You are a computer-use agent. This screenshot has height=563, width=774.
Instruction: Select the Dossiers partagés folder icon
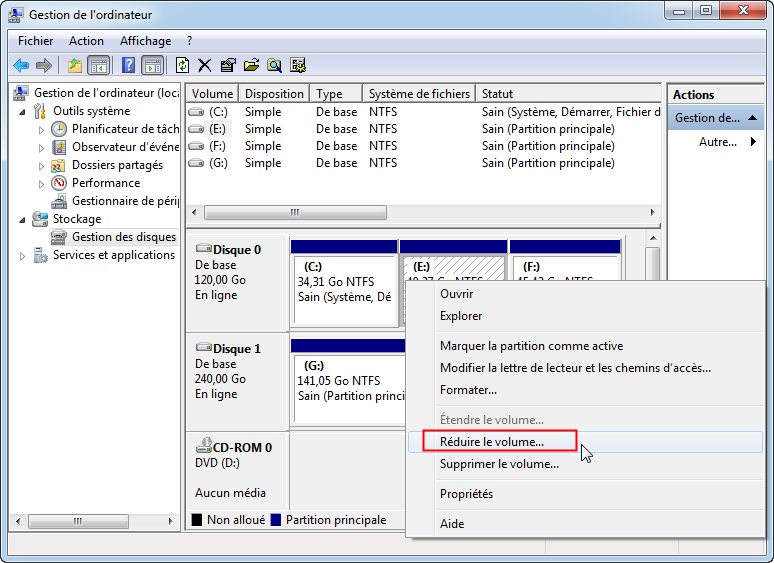pos(59,165)
